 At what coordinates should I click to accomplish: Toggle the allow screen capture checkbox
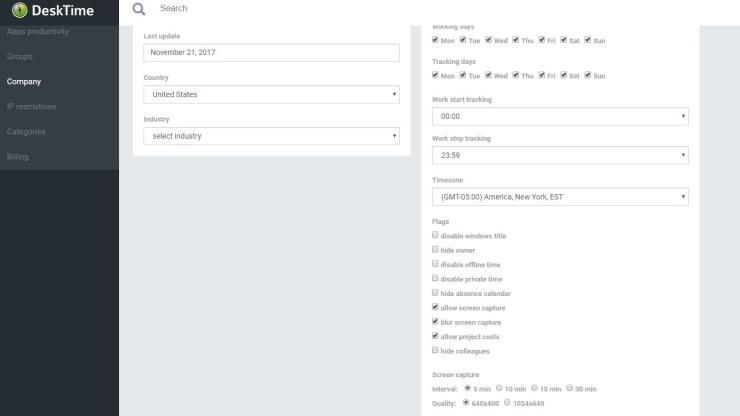(435, 307)
